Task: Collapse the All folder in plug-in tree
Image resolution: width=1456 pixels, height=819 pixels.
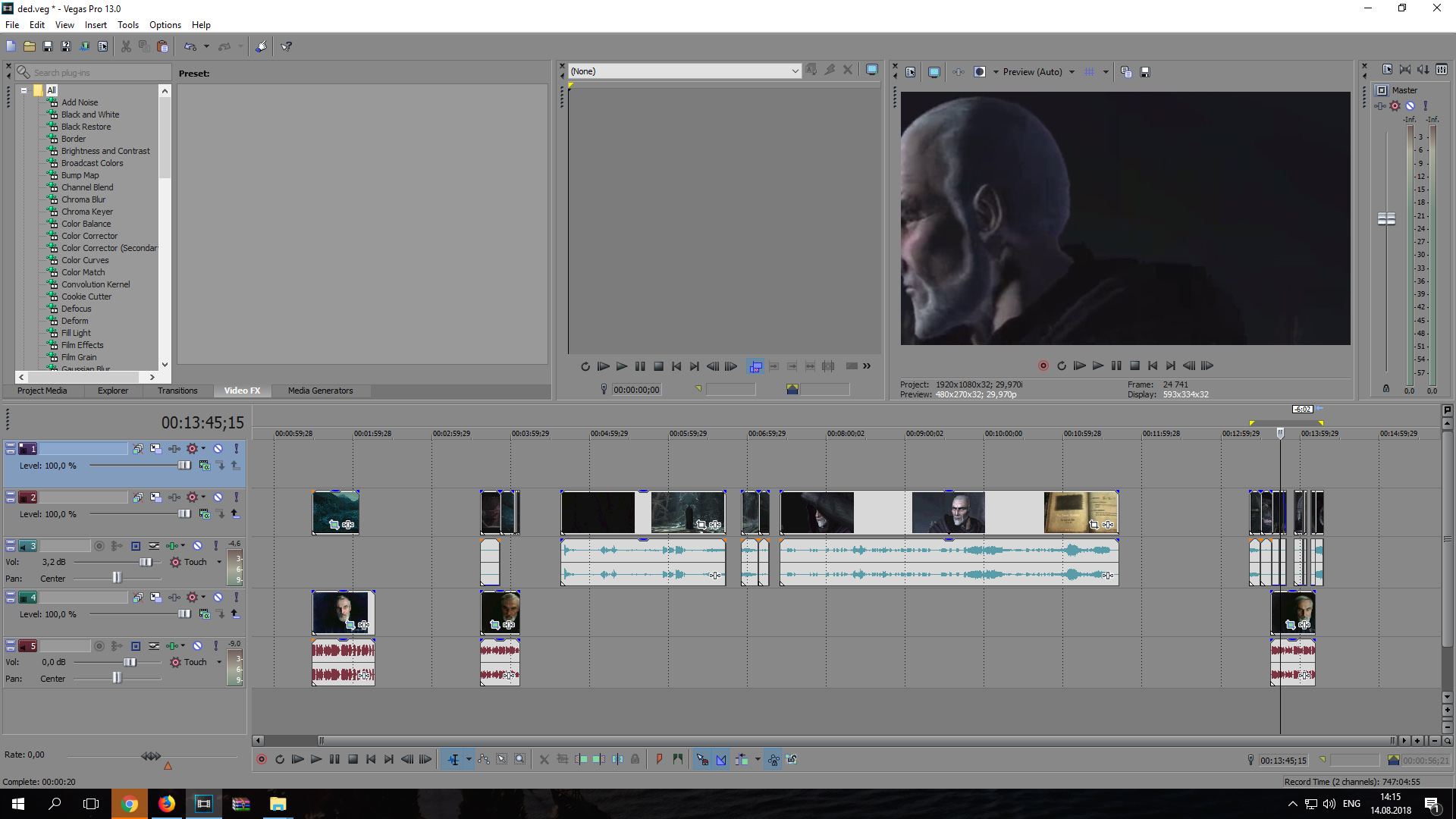Action: click(24, 90)
